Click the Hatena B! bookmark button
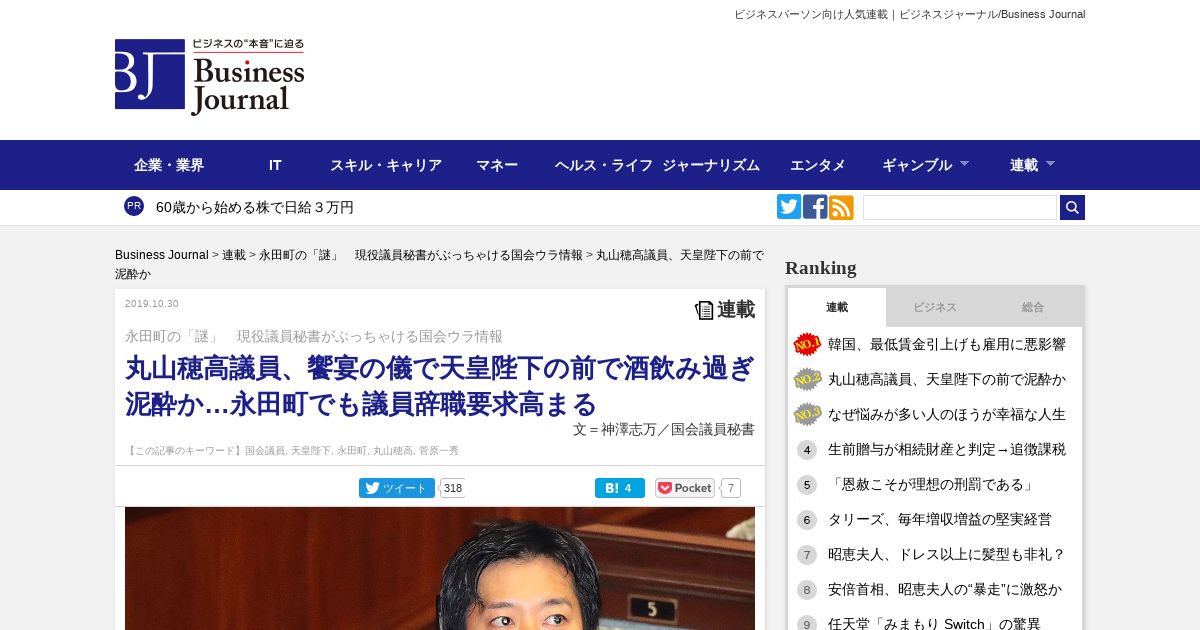This screenshot has width=1200, height=630. pos(620,488)
